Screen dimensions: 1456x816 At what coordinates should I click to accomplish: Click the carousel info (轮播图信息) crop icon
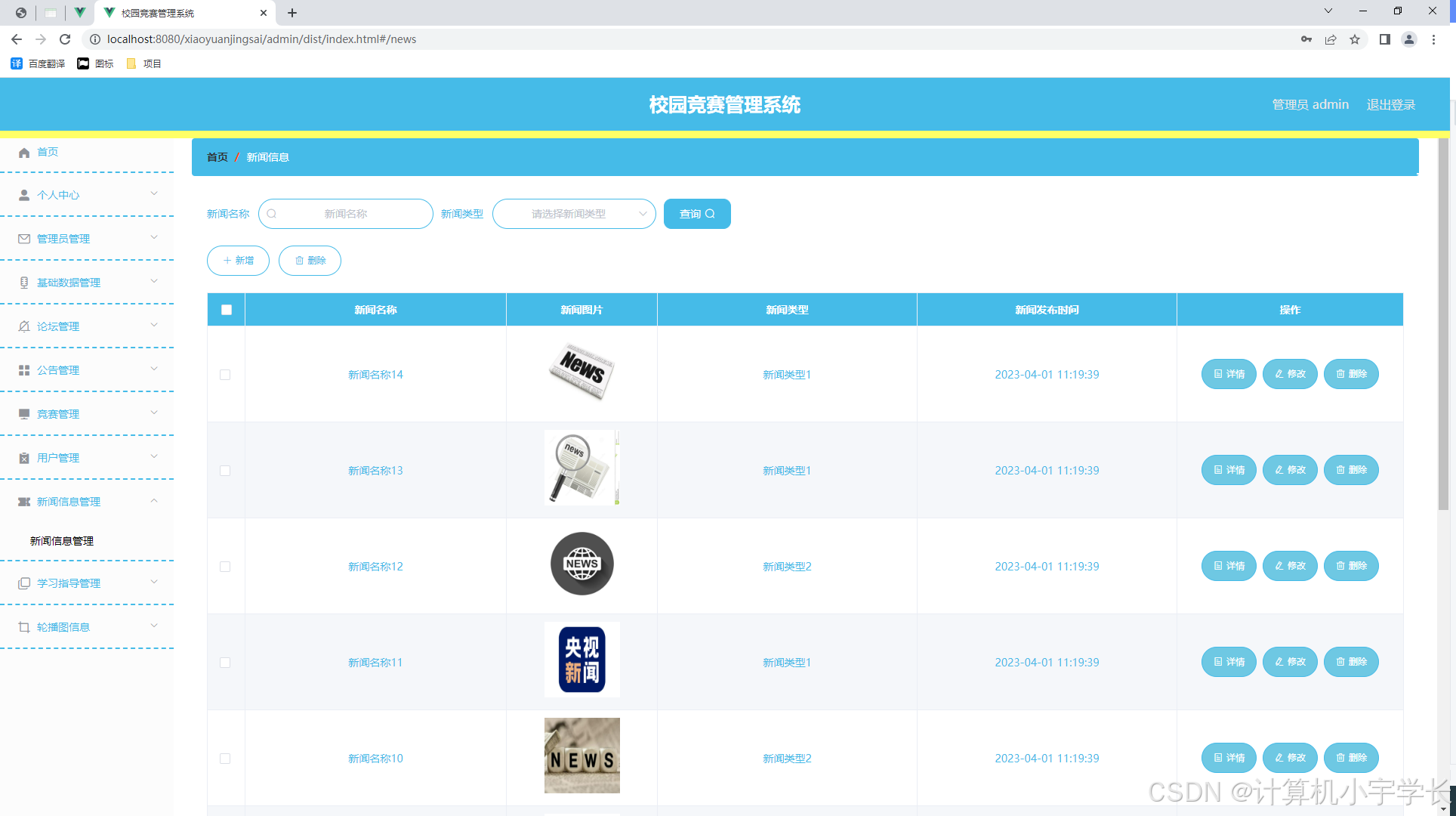tap(24, 627)
